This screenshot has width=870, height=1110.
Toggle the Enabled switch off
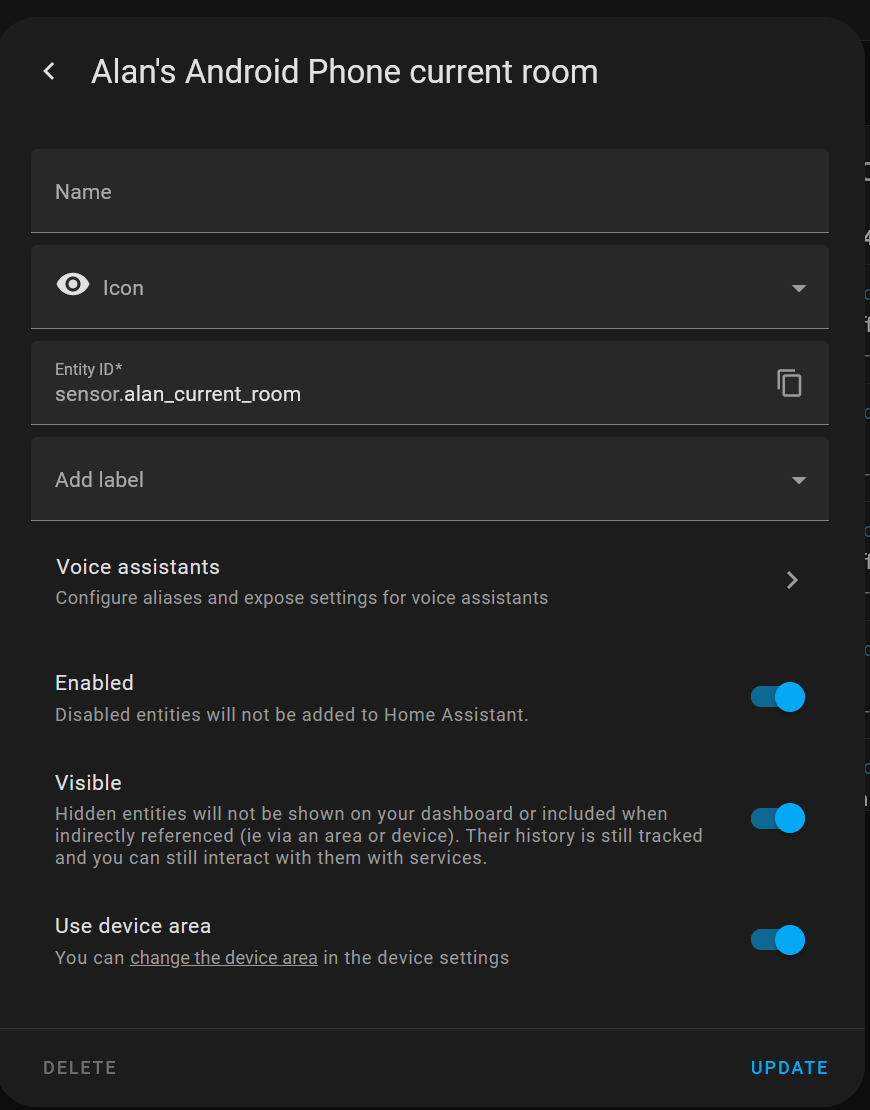pos(777,697)
